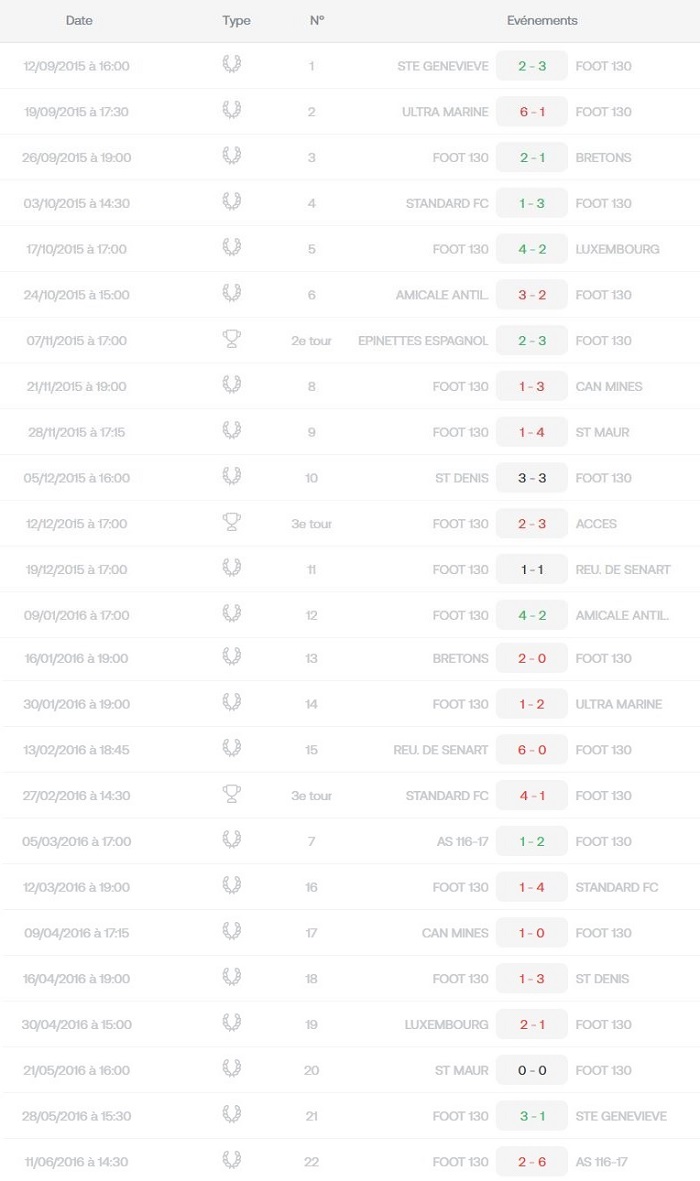700x1181 pixels.
Task: Click the laurel icon on 19/09/2015 row
Action: [x=232, y=111]
